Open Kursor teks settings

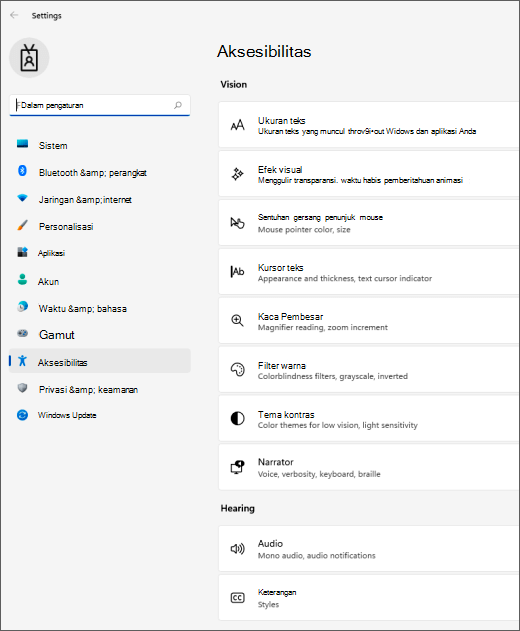pyautogui.click(x=369, y=272)
